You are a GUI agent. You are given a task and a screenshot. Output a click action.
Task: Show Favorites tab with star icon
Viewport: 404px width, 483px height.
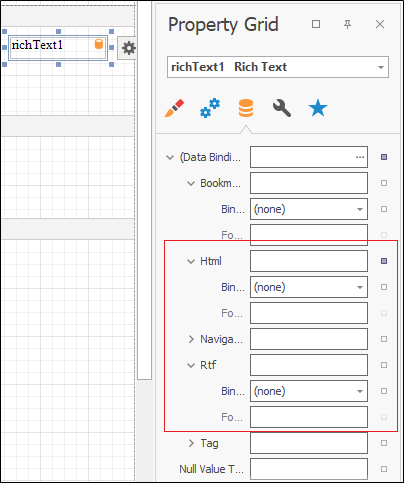point(318,108)
